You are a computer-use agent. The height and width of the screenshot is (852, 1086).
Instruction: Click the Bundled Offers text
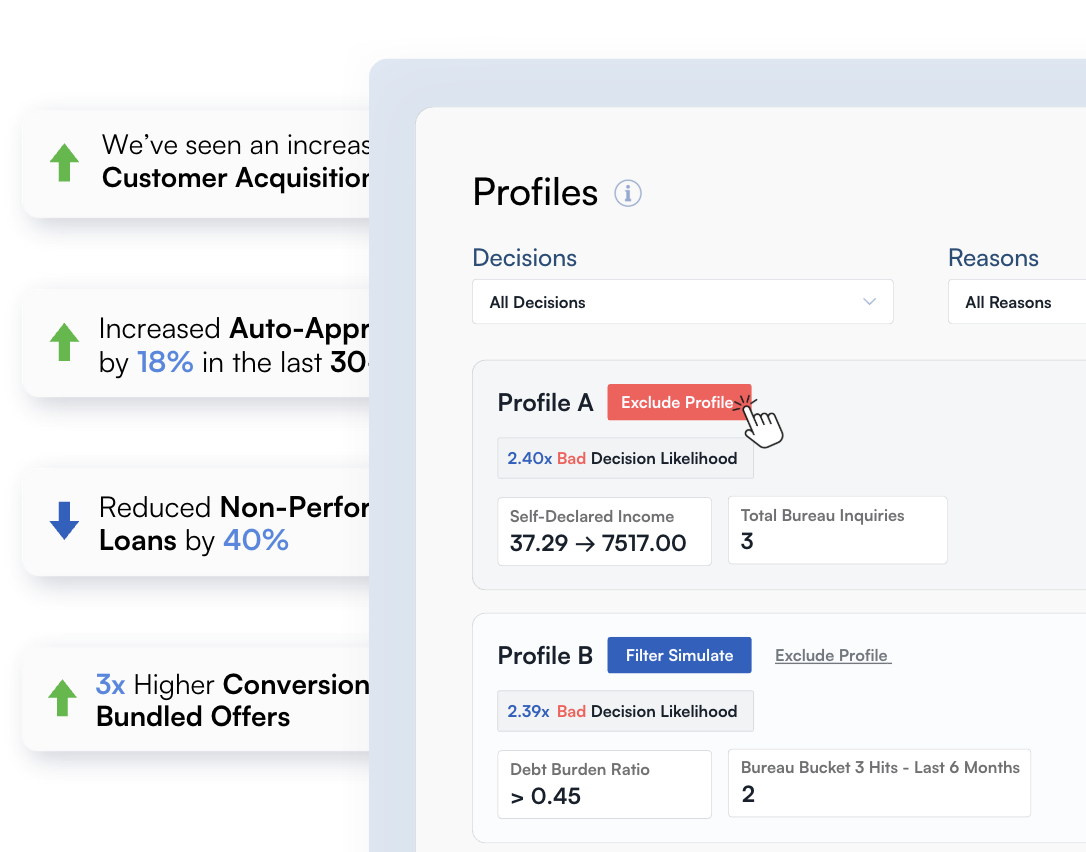pyautogui.click(x=193, y=717)
